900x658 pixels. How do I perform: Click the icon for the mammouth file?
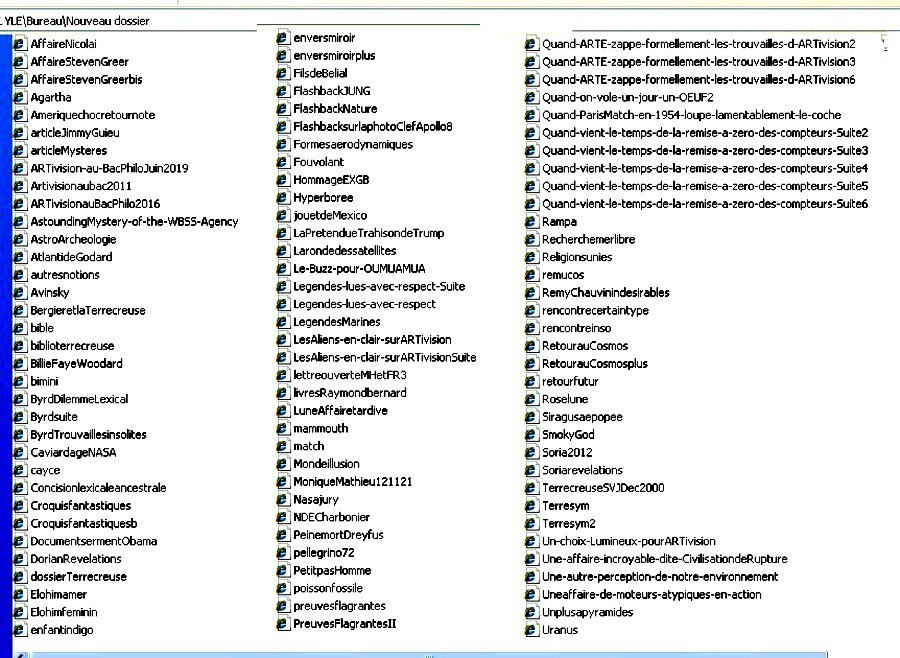(x=283, y=428)
